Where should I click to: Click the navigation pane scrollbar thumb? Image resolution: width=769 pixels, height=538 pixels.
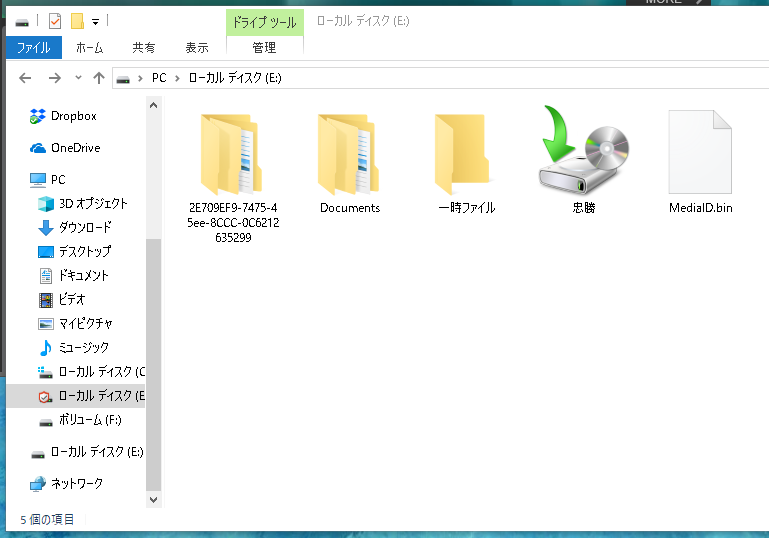click(154, 365)
